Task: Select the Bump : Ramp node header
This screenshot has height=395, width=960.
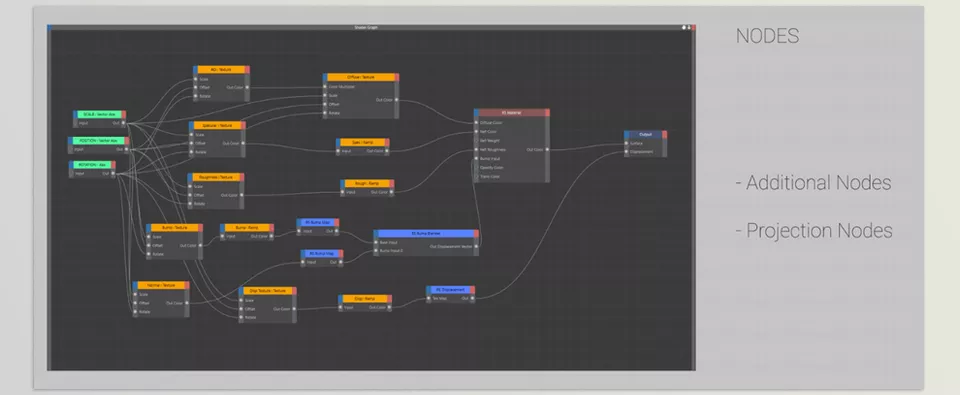Action: tap(247, 227)
